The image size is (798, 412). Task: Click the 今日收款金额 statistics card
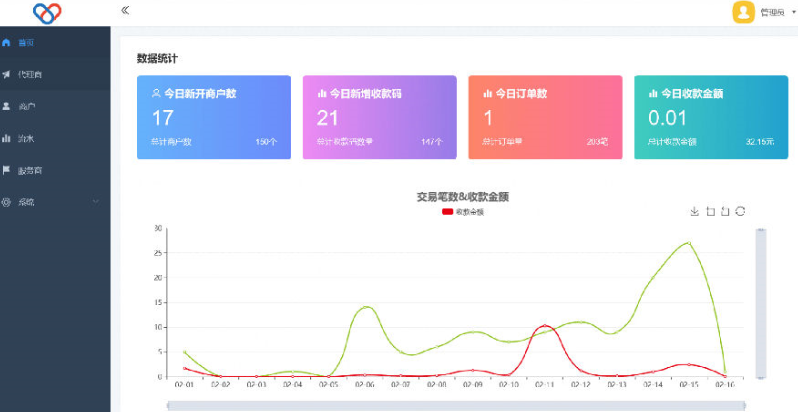(710, 117)
